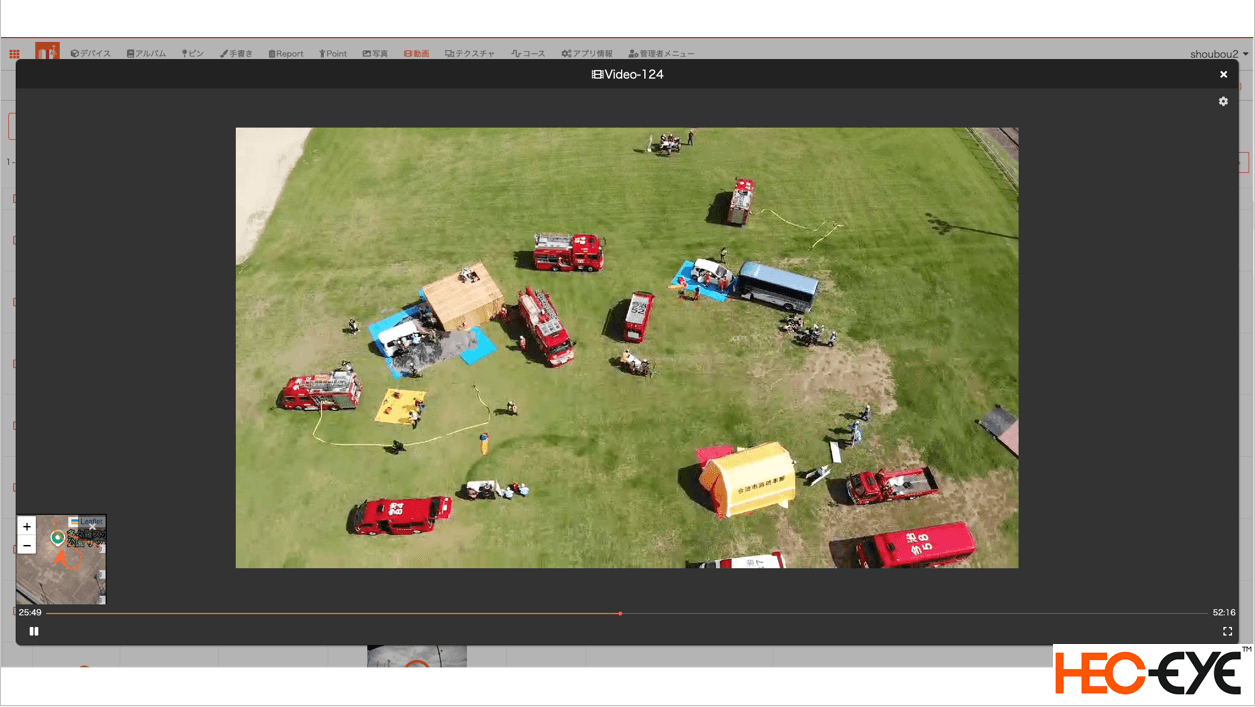Zoom in on the minimap
The width and height of the screenshot is (1255, 707).
pyautogui.click(x=27, y=527)
